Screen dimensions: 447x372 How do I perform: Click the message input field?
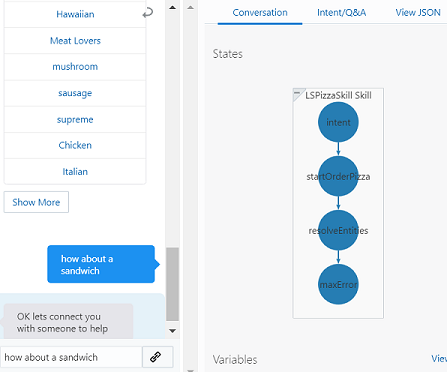click(x=71, y=357)
